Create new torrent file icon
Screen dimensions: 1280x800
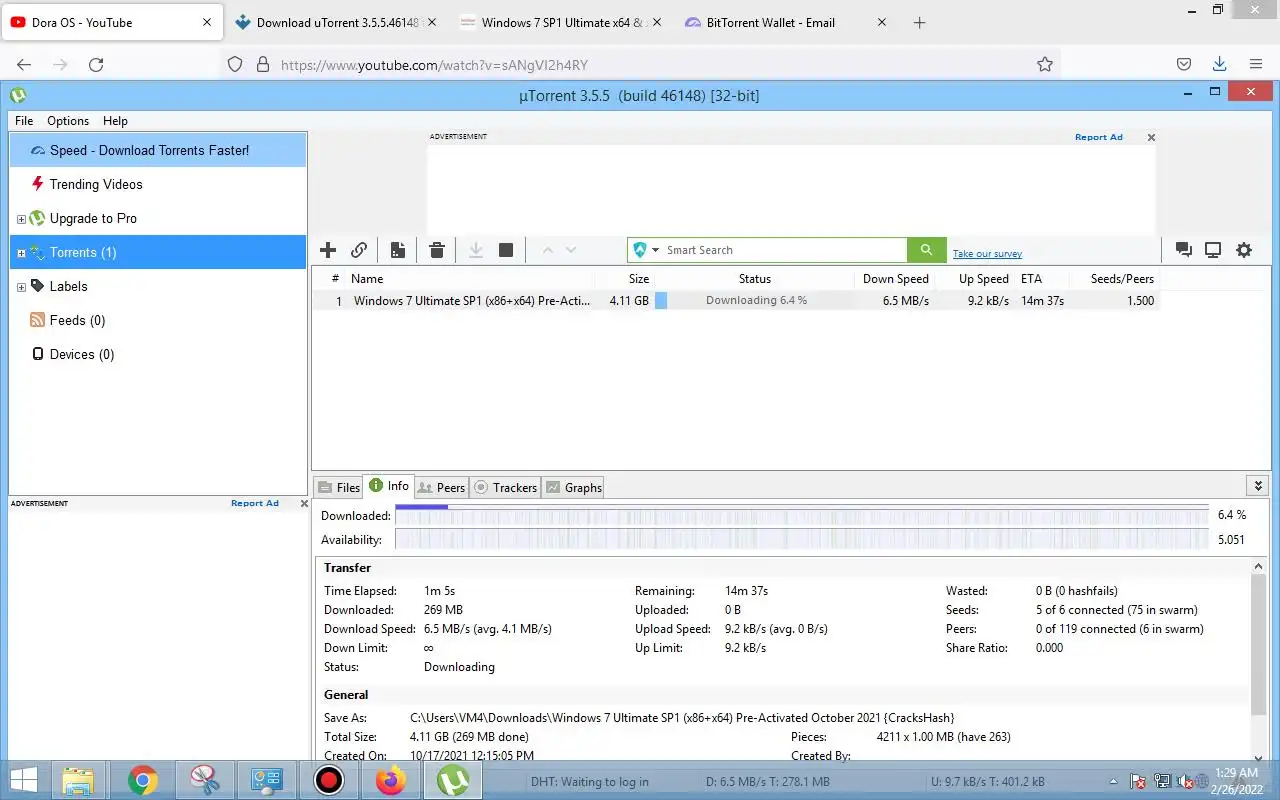click(398, 250)
